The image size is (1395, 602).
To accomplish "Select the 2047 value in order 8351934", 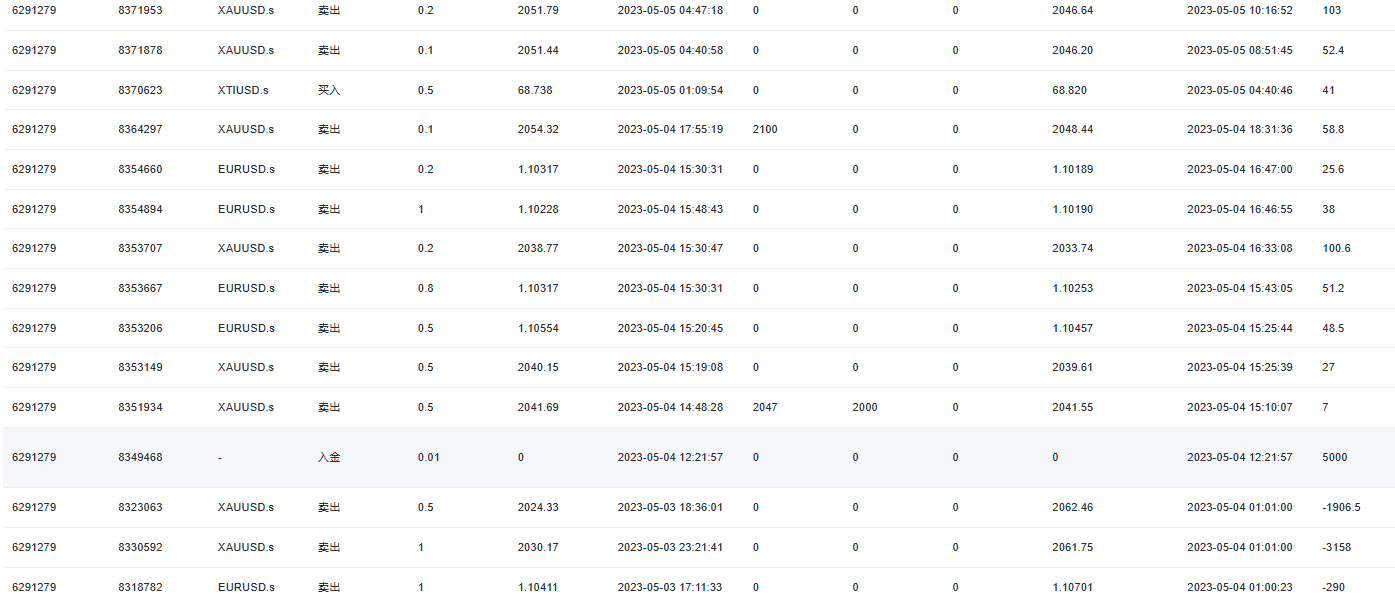I will coord(765,407).
